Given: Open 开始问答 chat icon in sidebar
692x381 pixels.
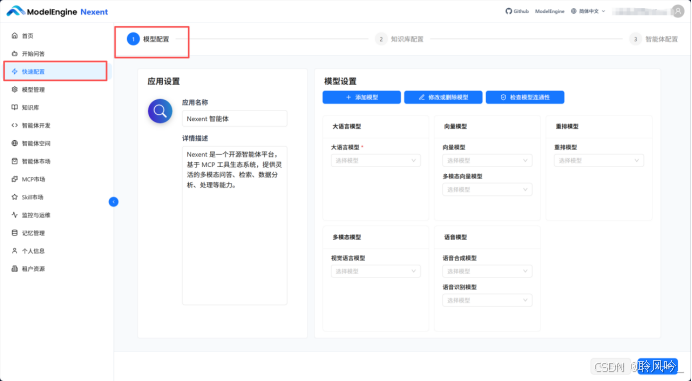Looking at the screenshot, I should click(x=15, y=53).
